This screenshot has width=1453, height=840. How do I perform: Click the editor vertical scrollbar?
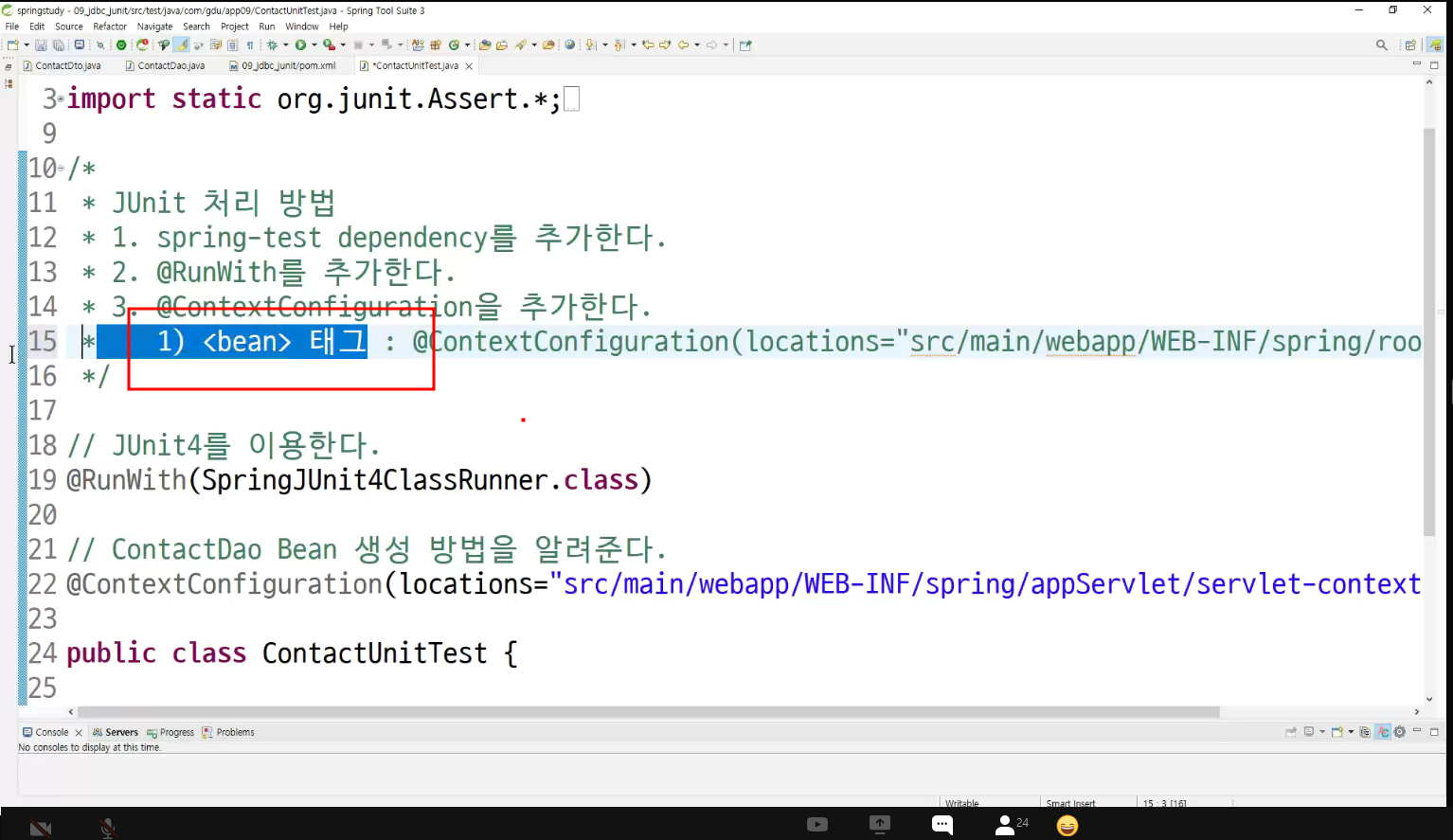coord(1429,331)
